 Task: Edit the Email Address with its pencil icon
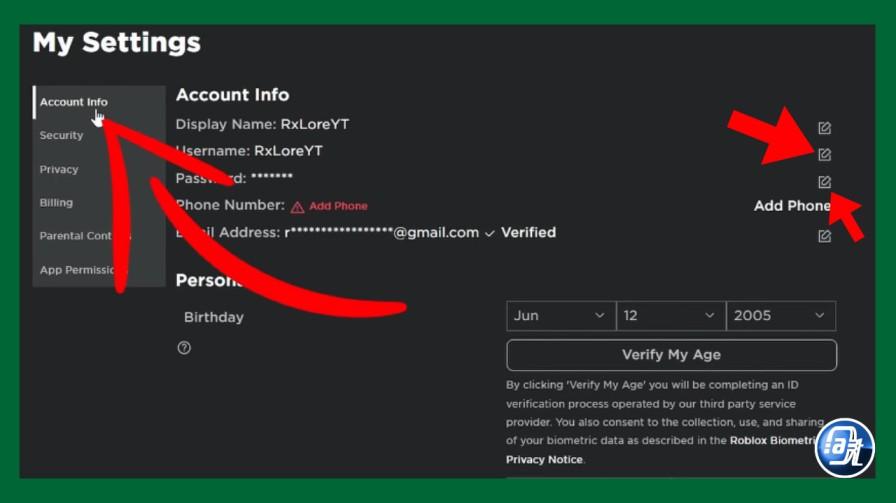tap(824, 236)
